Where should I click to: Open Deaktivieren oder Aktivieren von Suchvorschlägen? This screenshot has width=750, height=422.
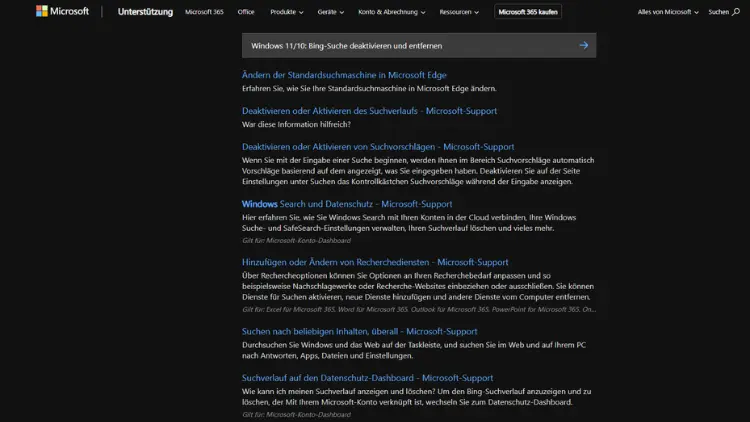[x=378, y=146]
